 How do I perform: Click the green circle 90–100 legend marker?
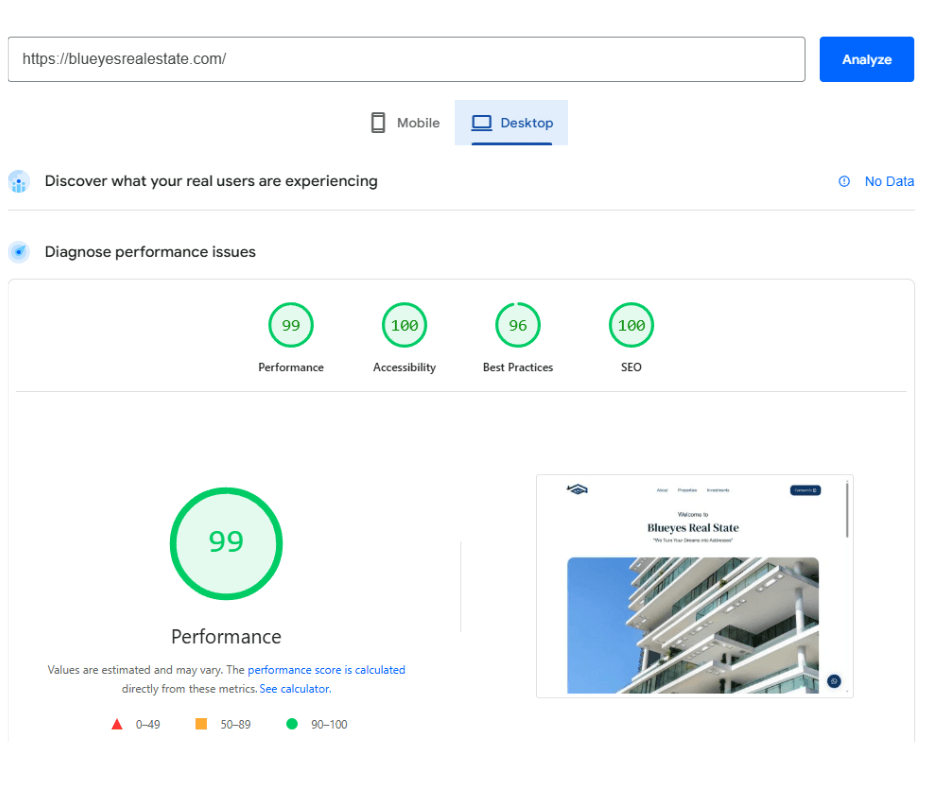[x=292, y=724]
